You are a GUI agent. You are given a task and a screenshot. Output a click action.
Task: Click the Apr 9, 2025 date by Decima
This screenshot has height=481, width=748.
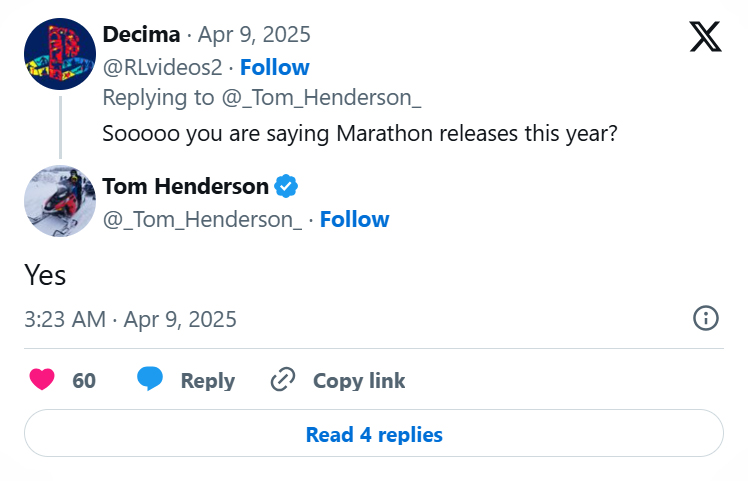pos(254,34)
